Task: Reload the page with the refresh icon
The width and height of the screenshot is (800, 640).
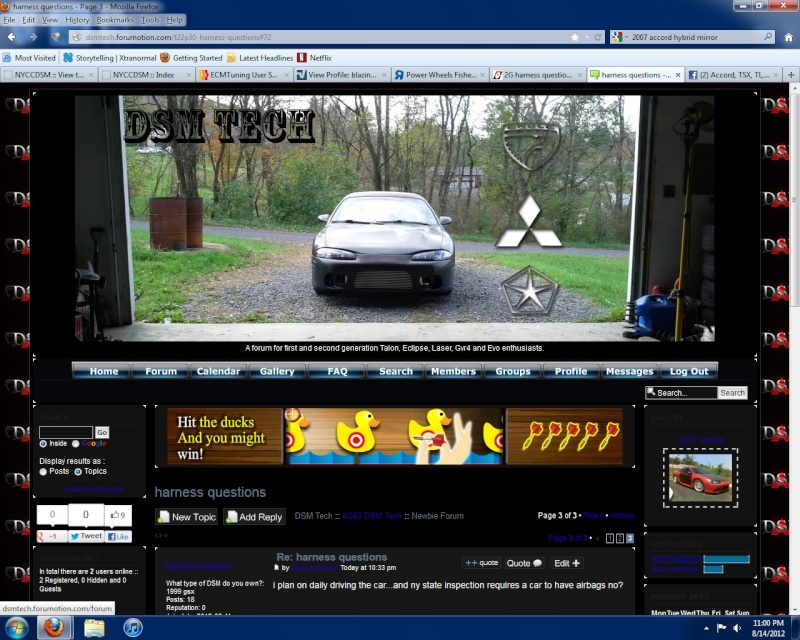Action: click(x=597, y=37)
